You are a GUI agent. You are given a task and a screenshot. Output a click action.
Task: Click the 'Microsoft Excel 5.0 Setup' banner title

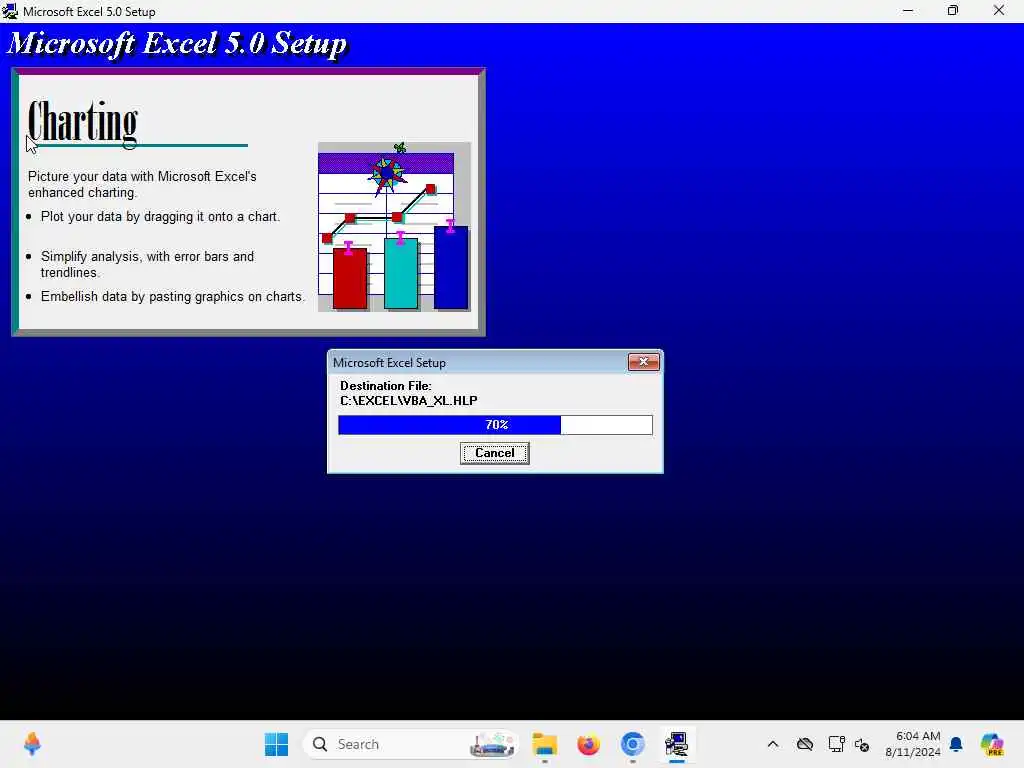(x=177, y=43)
